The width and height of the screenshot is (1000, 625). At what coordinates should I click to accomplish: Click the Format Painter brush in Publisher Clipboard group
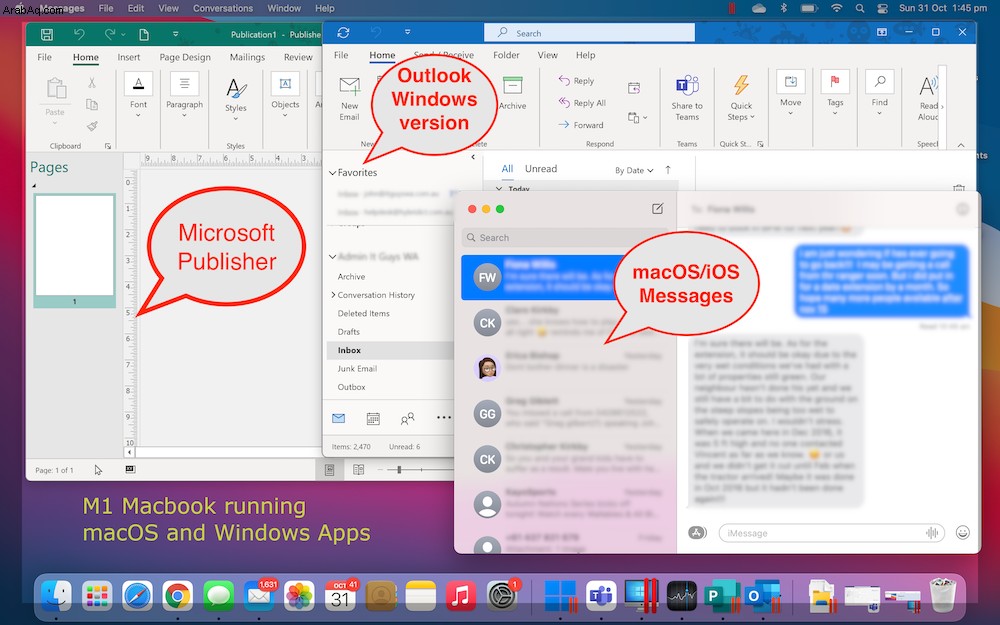pos(92,126)
